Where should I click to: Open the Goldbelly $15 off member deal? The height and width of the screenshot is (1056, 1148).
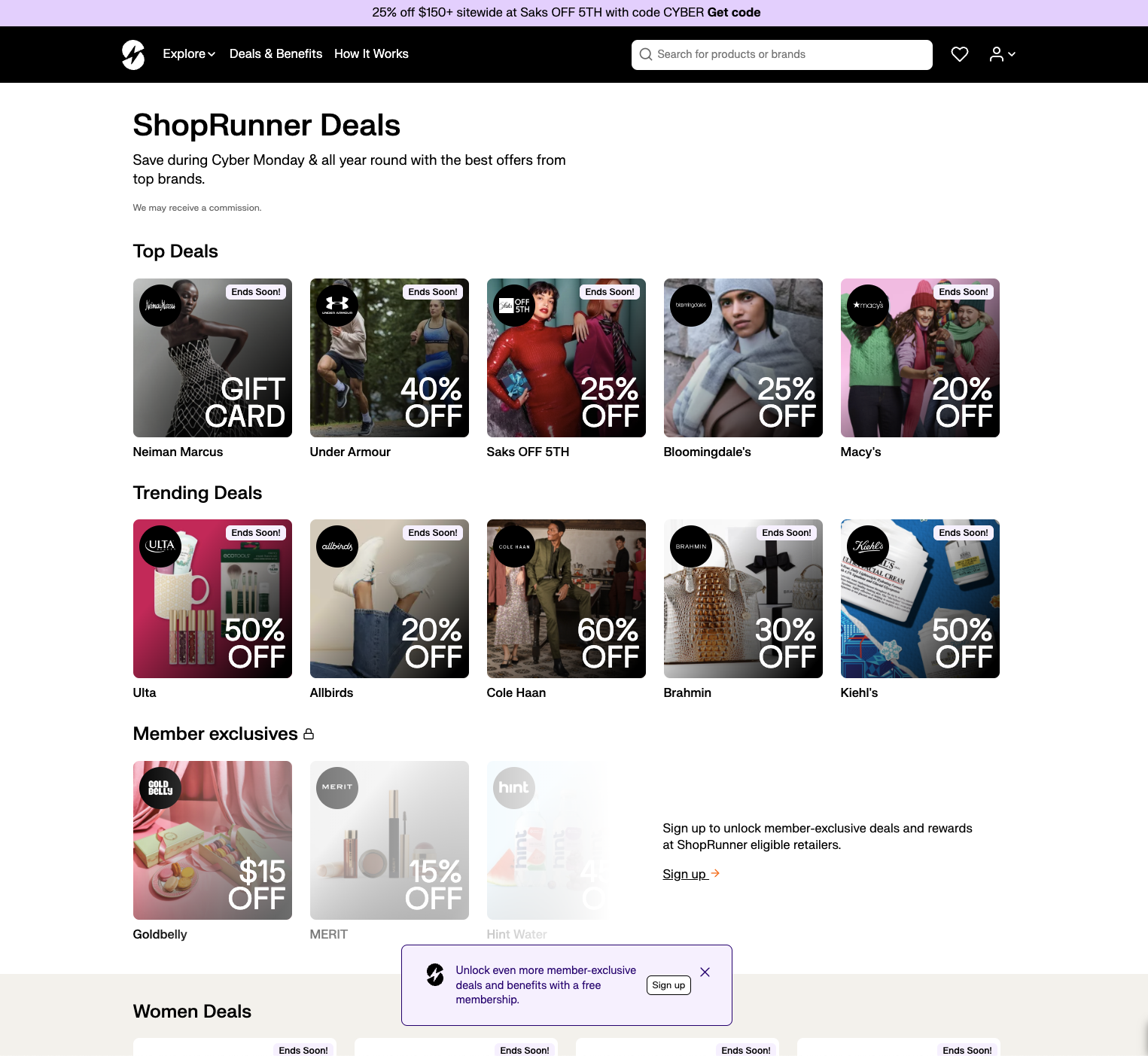click(x=212, y=840)
